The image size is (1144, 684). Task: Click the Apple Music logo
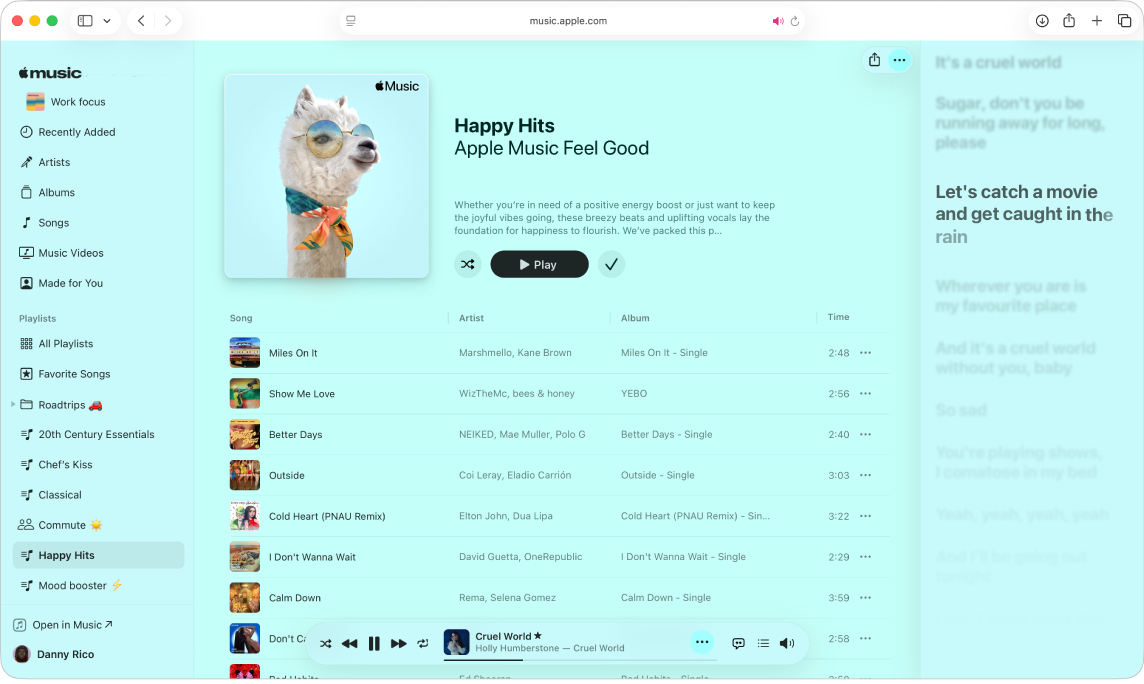[50, 73]
